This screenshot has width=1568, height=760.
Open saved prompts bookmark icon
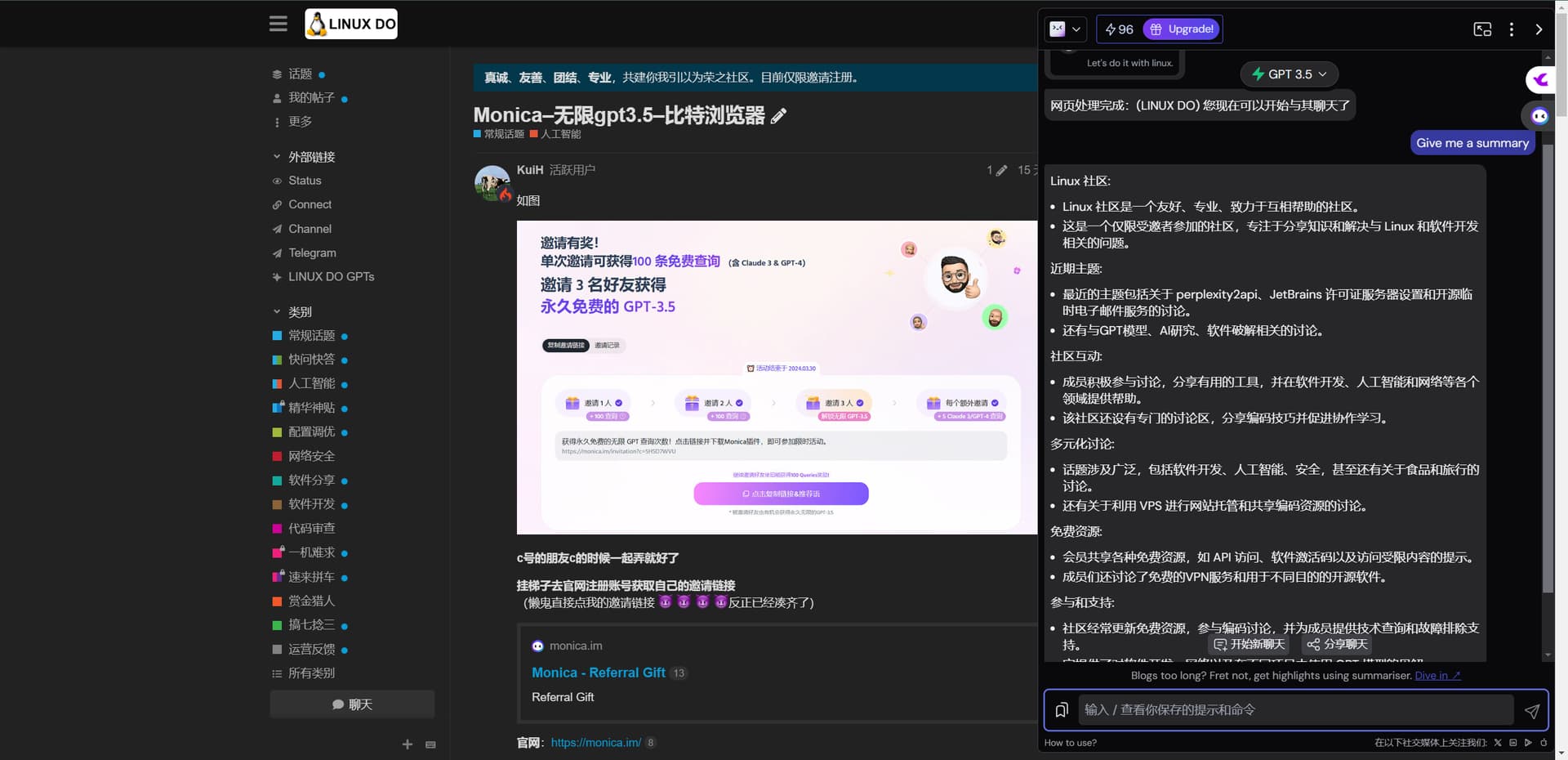point(1062,710)
